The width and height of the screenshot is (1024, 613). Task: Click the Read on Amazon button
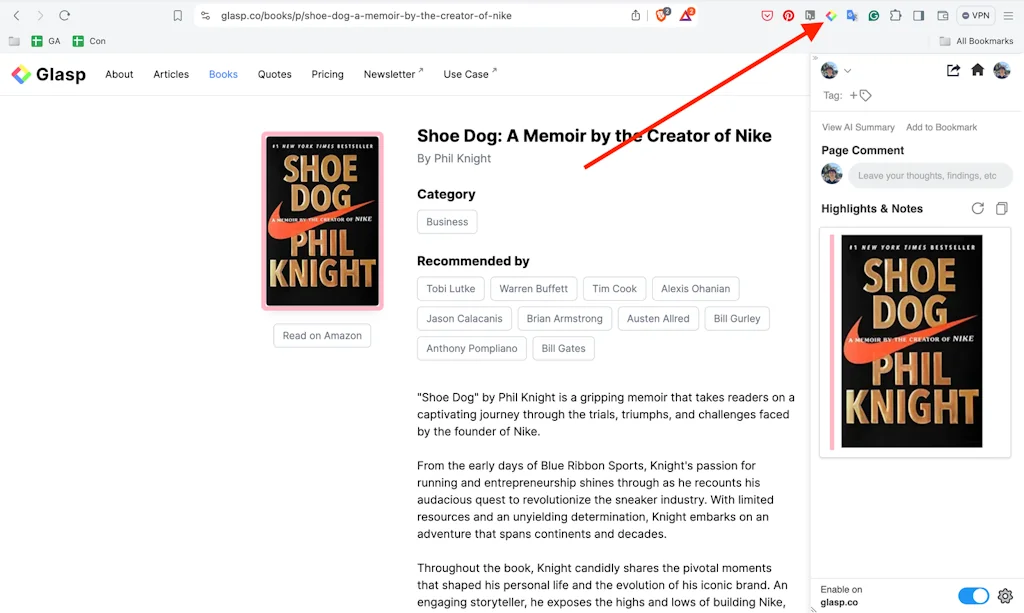coord(322,335)
